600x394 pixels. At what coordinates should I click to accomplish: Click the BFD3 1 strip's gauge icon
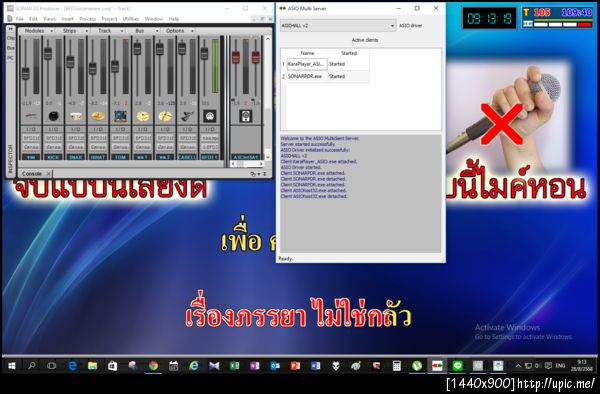210,116
